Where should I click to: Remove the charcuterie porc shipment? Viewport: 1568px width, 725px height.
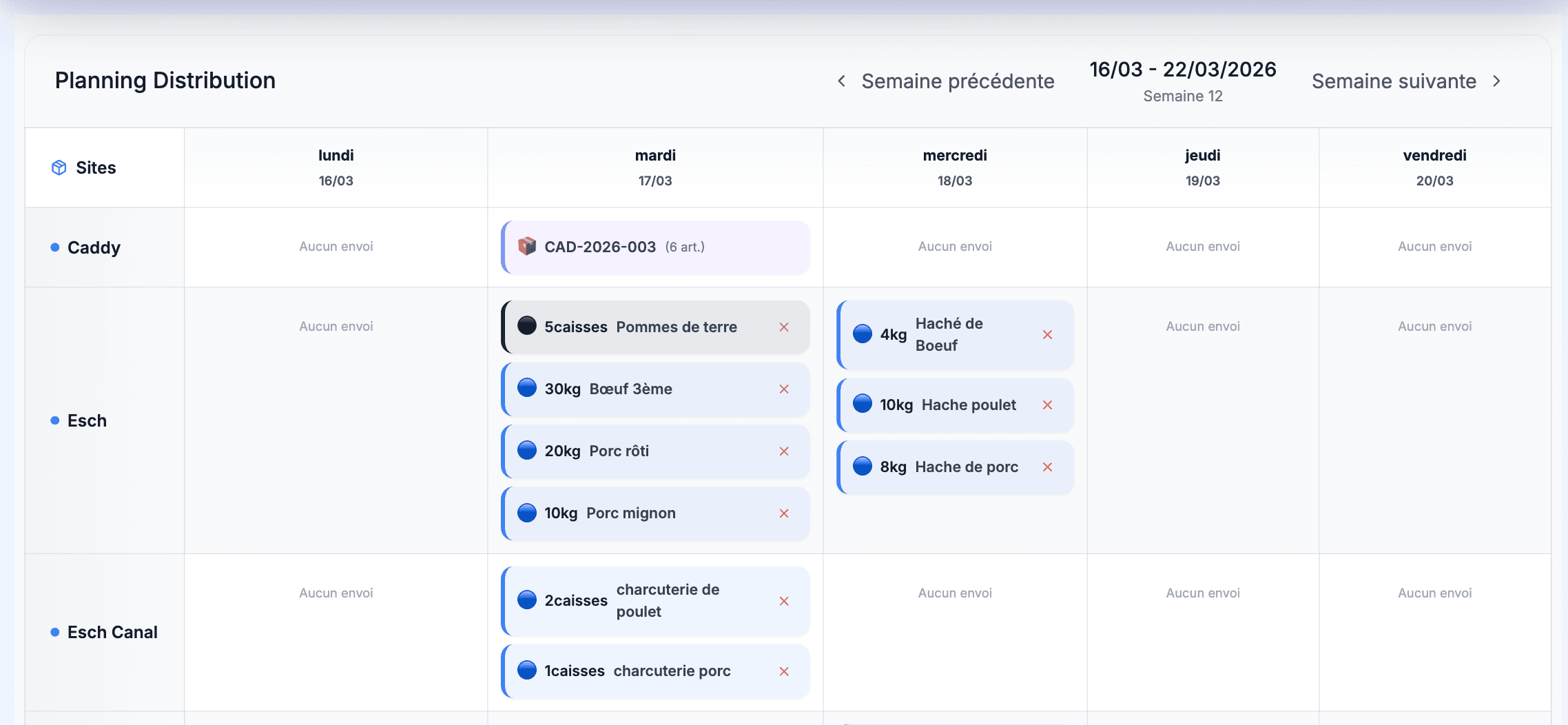tap(784, 672)
